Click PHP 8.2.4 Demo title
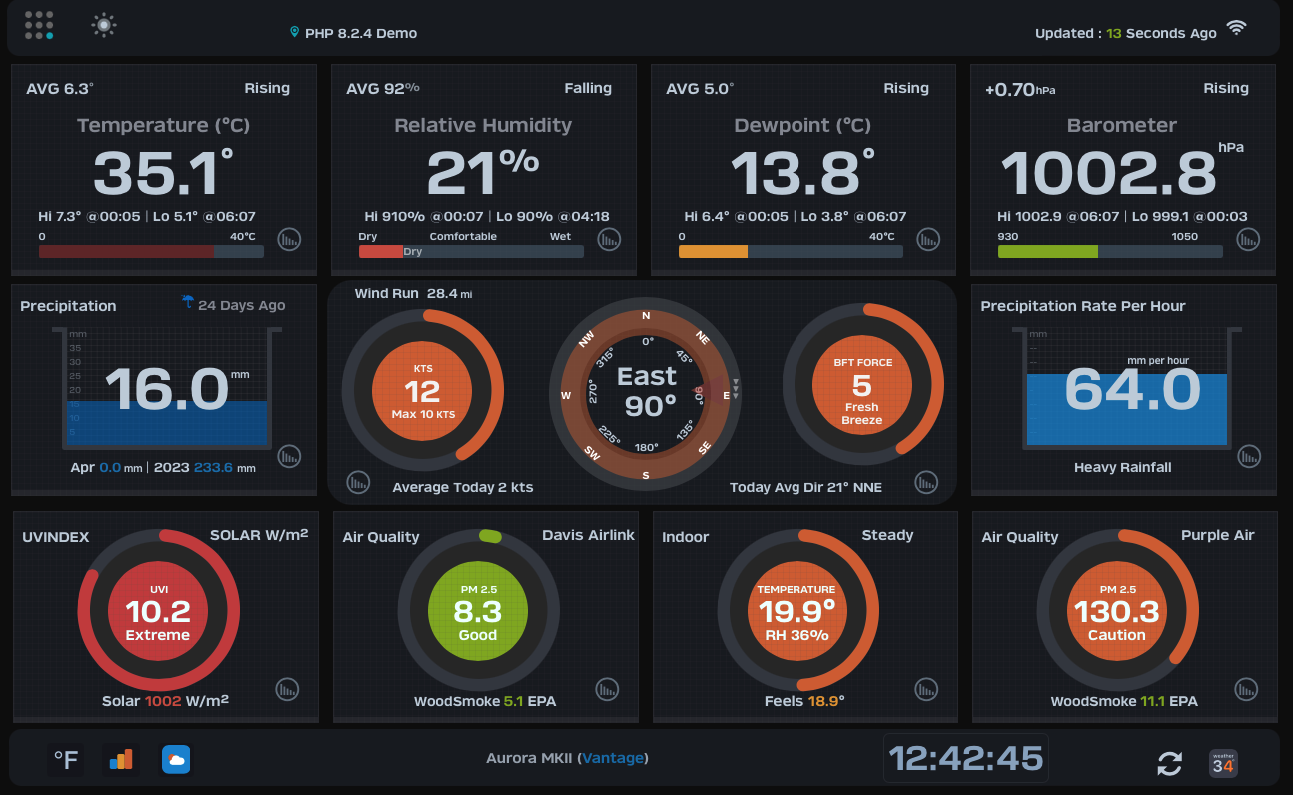Screen dimensions: 1293x795 (x=361, y=33)
